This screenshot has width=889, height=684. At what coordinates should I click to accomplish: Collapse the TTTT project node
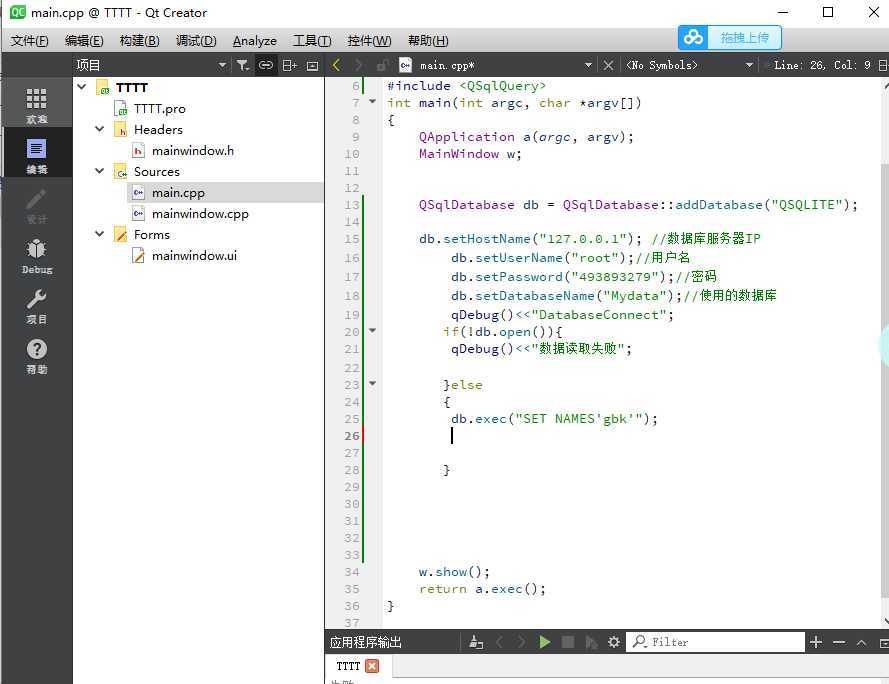click(x=82, y=87)
